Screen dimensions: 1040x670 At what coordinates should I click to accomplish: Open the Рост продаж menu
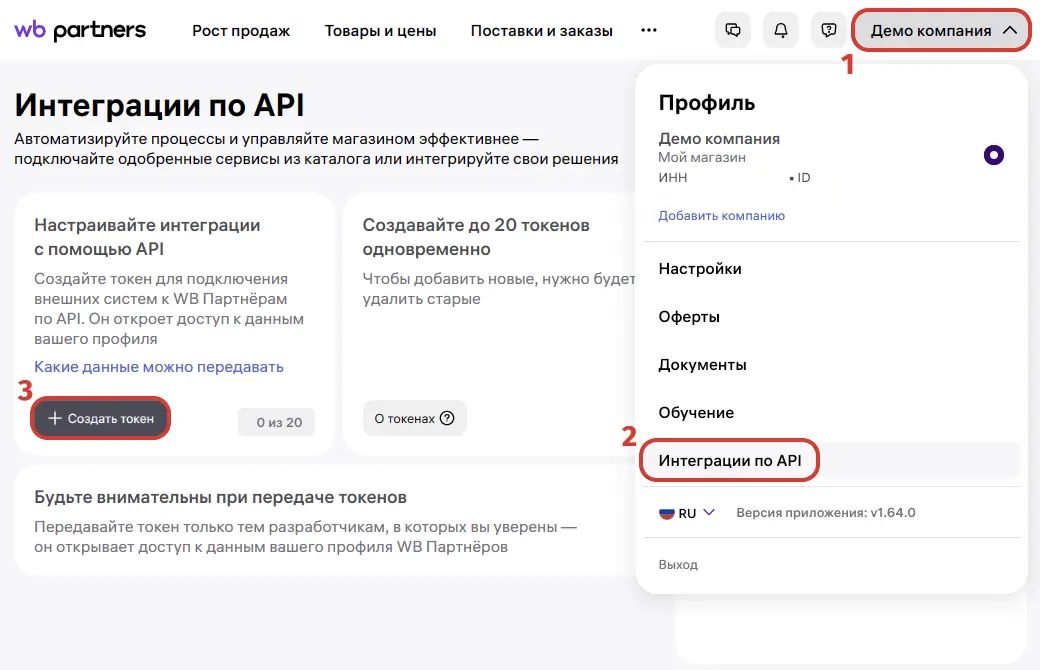241,31
